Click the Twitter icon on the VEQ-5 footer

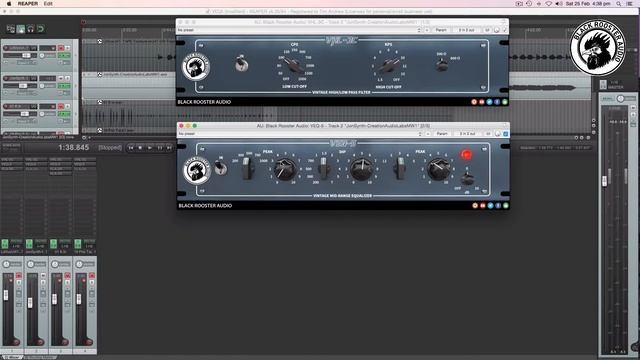tap(490, 206)
